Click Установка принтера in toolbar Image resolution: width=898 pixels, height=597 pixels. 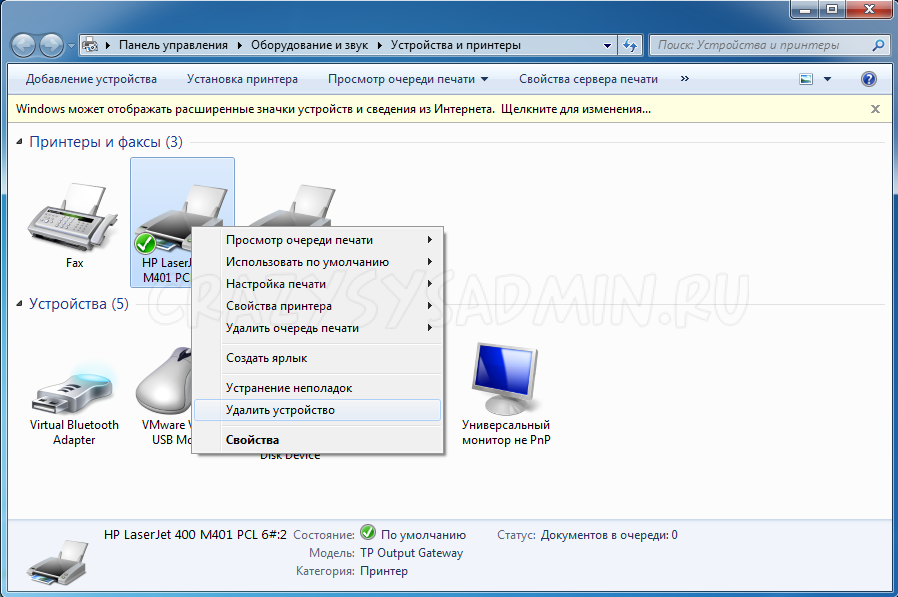(242, 79)
